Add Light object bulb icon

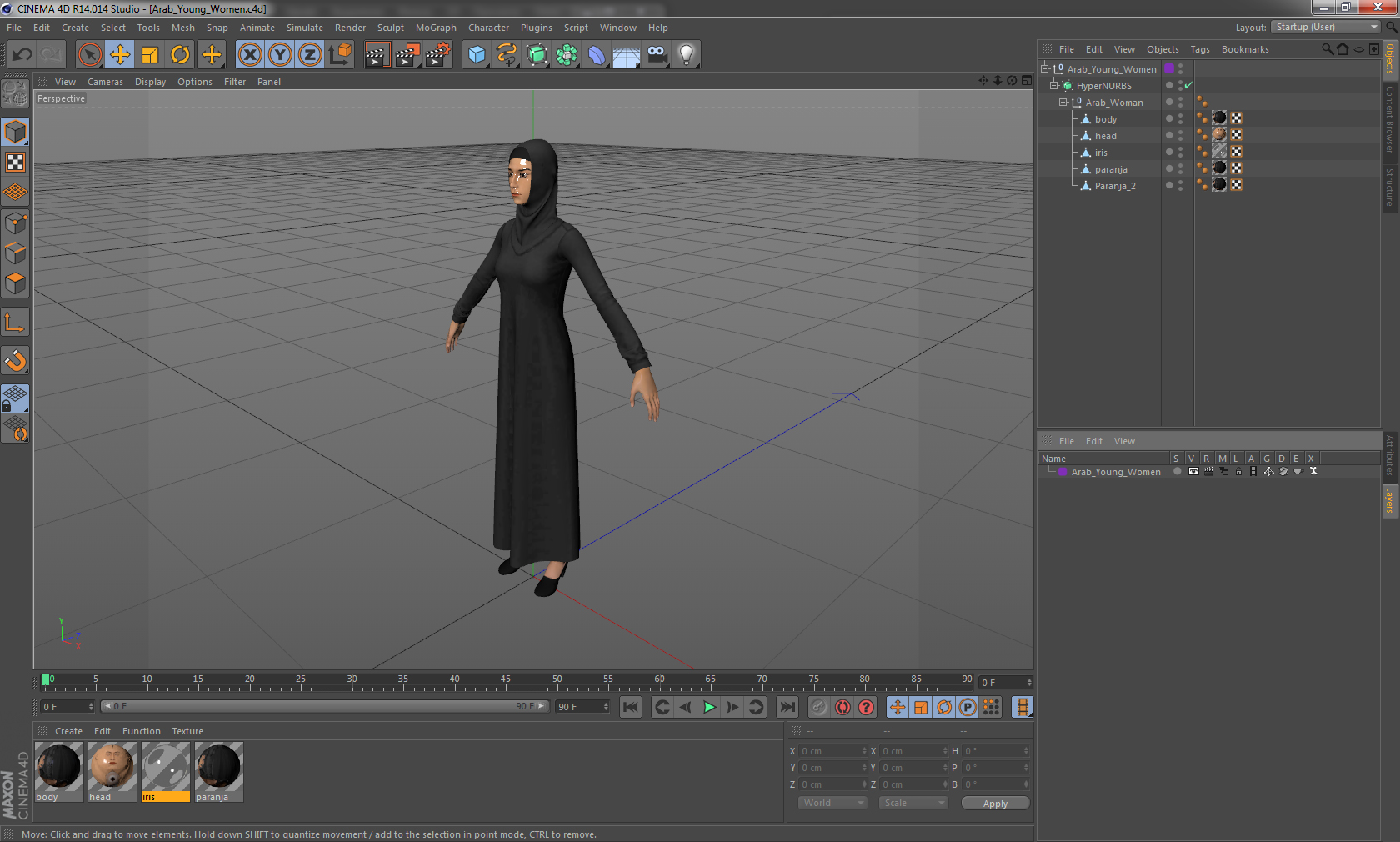coord(687,55)
